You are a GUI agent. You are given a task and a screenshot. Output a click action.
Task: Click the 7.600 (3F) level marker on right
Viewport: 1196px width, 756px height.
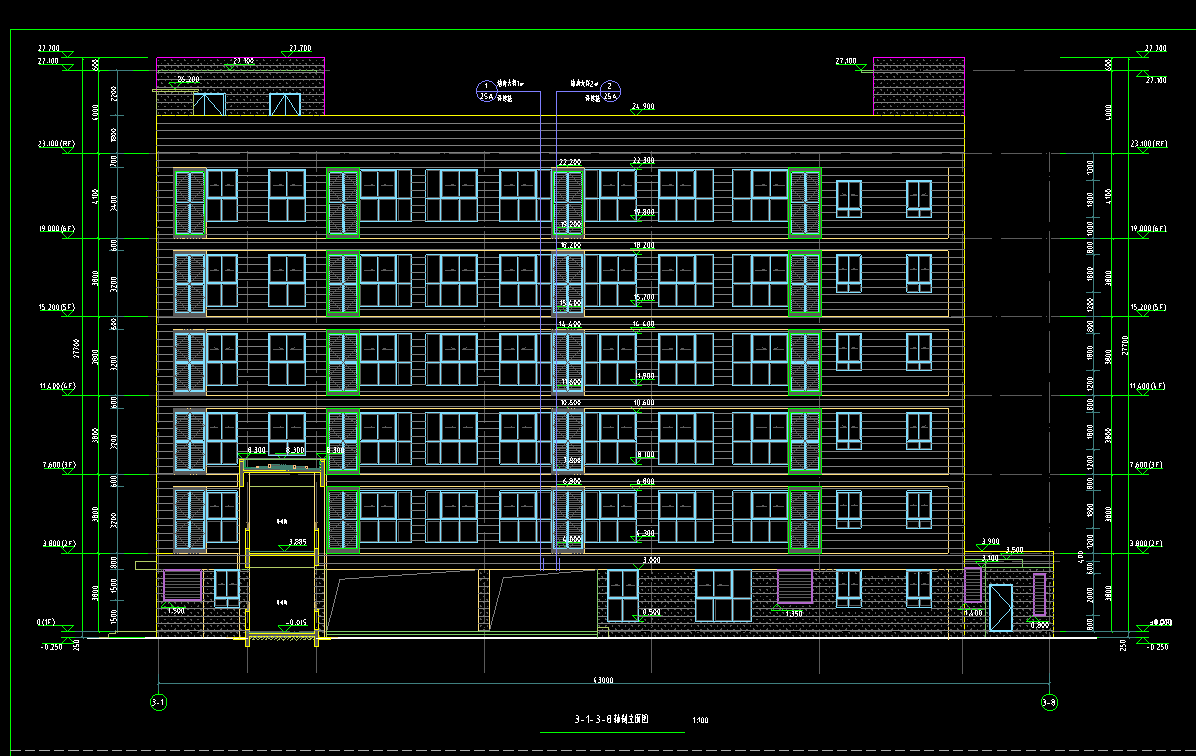(1148, 465)
